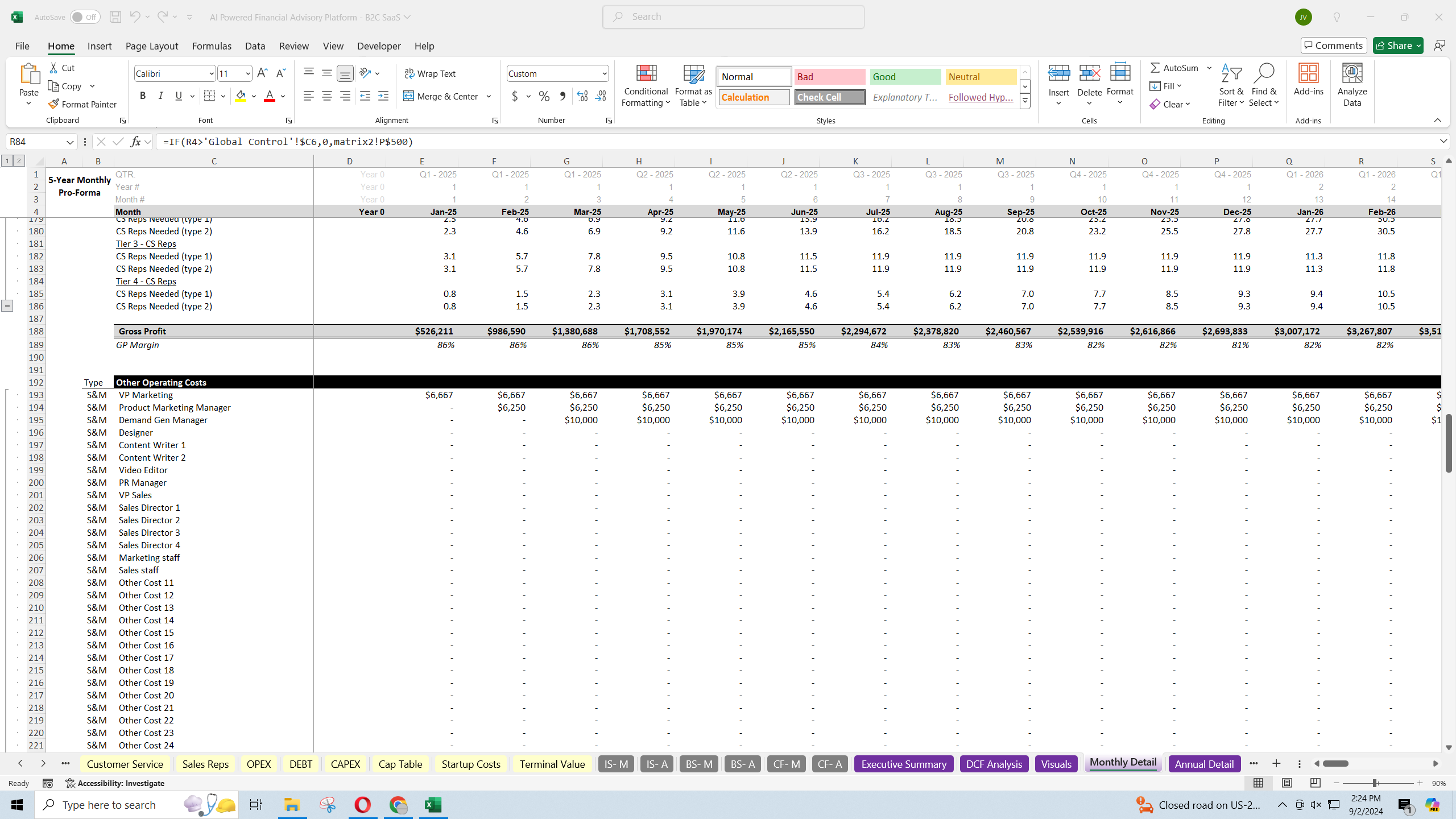Expand the AutoSum dropdown arrow
Image resolution: width=1456 pixels, height=819 pixels.
click(1210, 68)
